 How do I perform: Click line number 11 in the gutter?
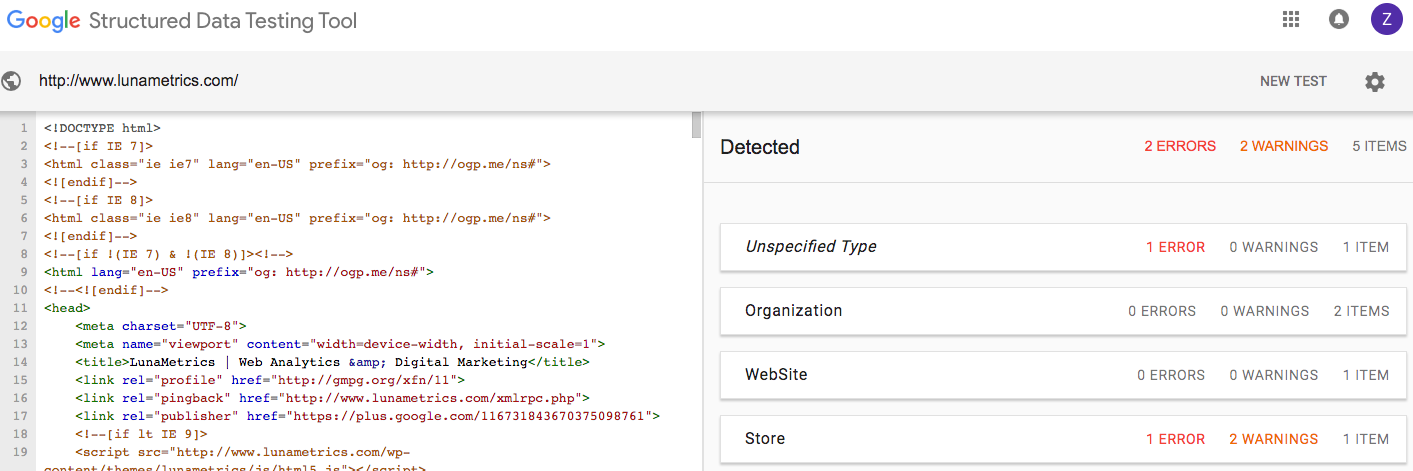pyautogui.click(x=21, y=307)
